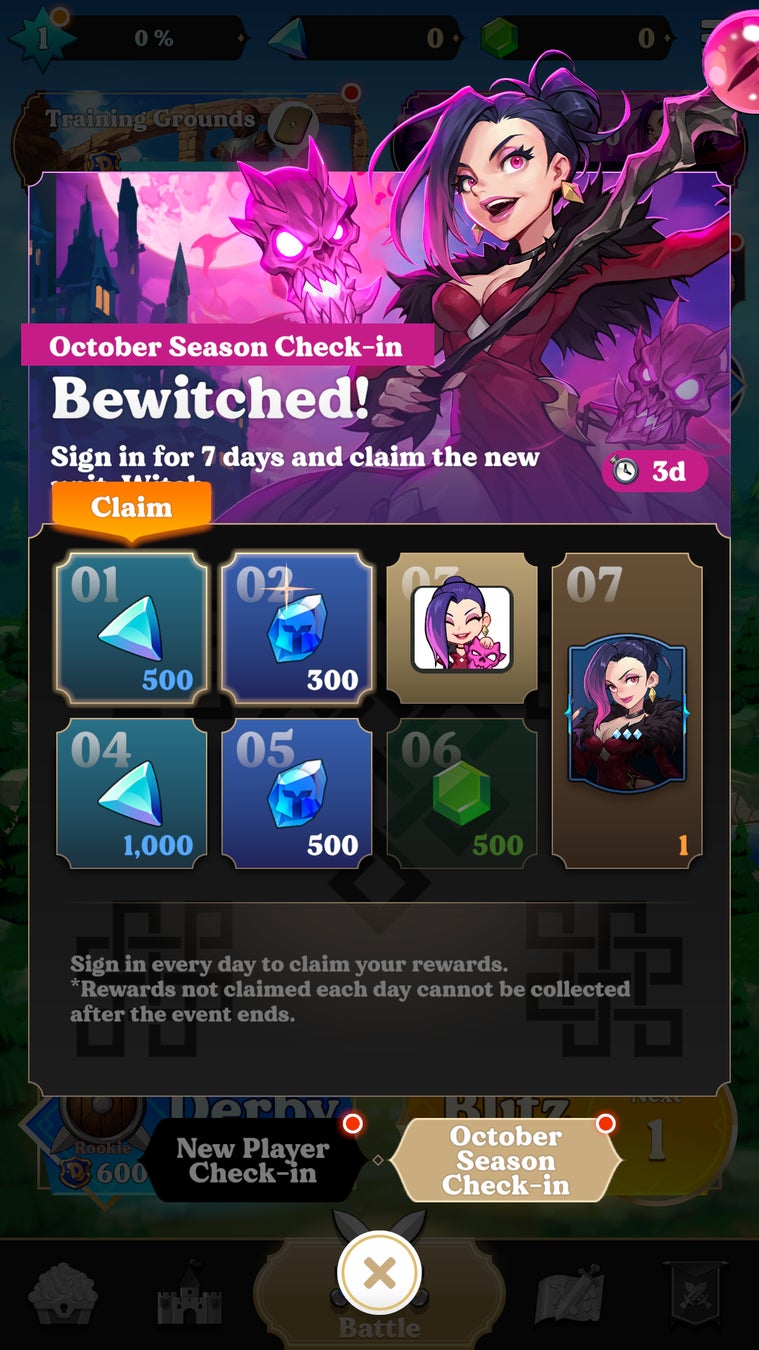This screenshot has width=759, height=1350.
Task: Tap the 3d countdown timer badge
Action: tap(655, 471)
